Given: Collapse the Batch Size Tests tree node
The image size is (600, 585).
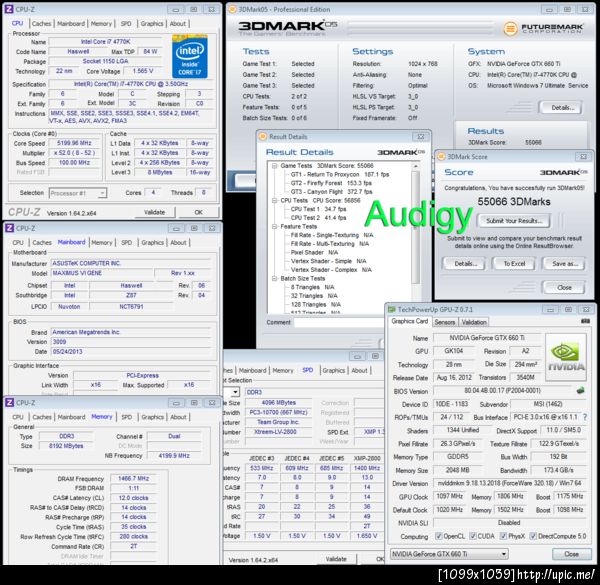Looking at the screenshot, I should [274, 279].
